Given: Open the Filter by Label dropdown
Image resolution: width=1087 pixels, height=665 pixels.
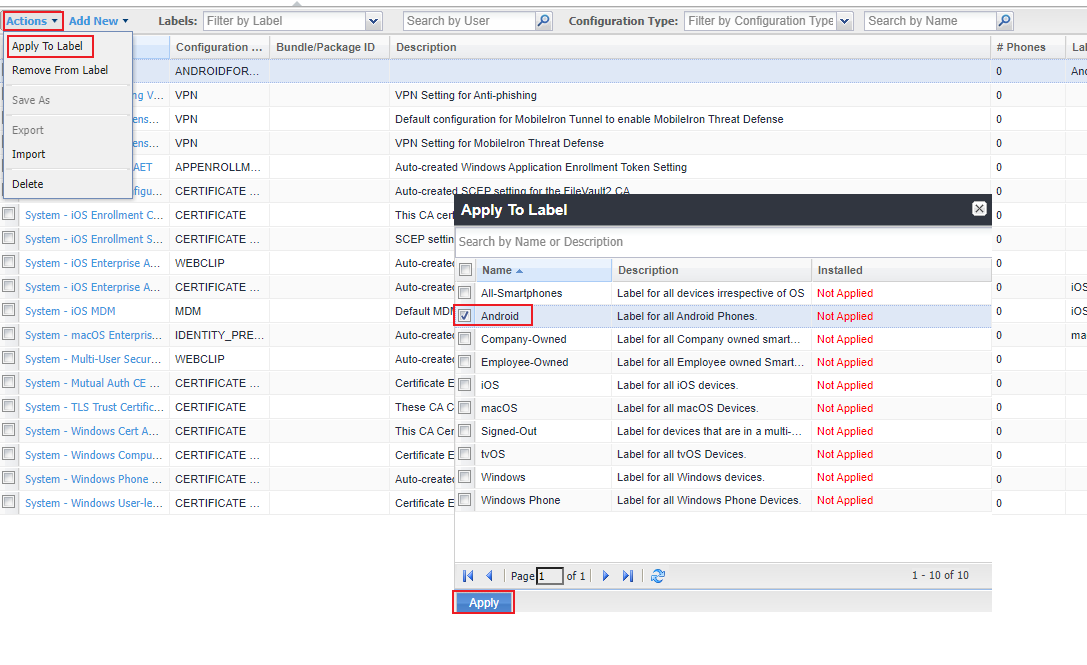Looking at the screenshot, I should (373, 20).
